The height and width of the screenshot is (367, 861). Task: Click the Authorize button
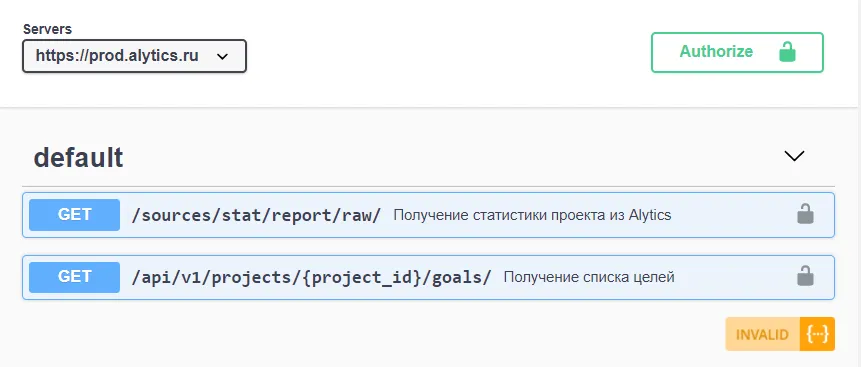737,52
